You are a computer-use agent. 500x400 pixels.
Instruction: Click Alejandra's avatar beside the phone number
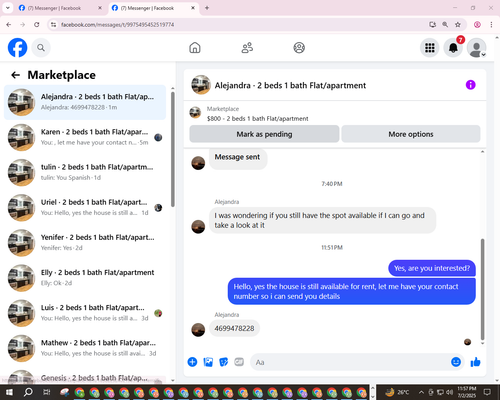click(x=198, y=330)
